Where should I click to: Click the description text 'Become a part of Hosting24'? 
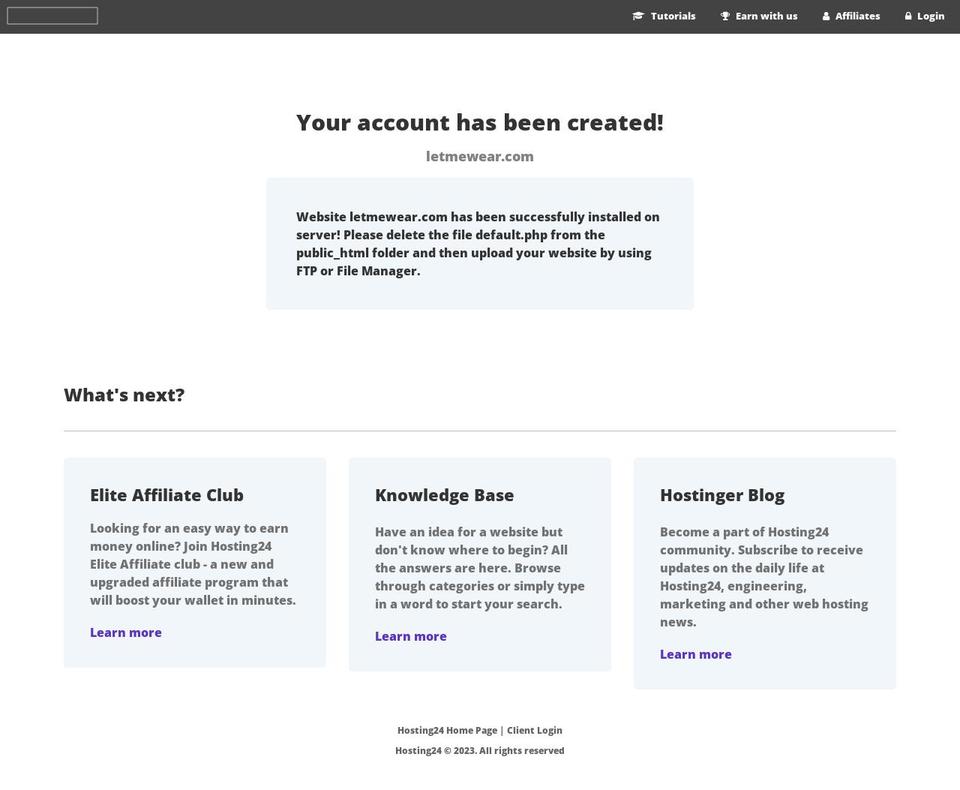pyautogui.click(x=764, y=577)
